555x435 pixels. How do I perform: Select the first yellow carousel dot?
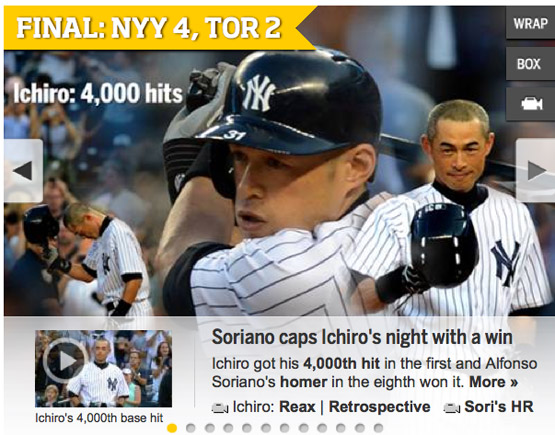172,428
